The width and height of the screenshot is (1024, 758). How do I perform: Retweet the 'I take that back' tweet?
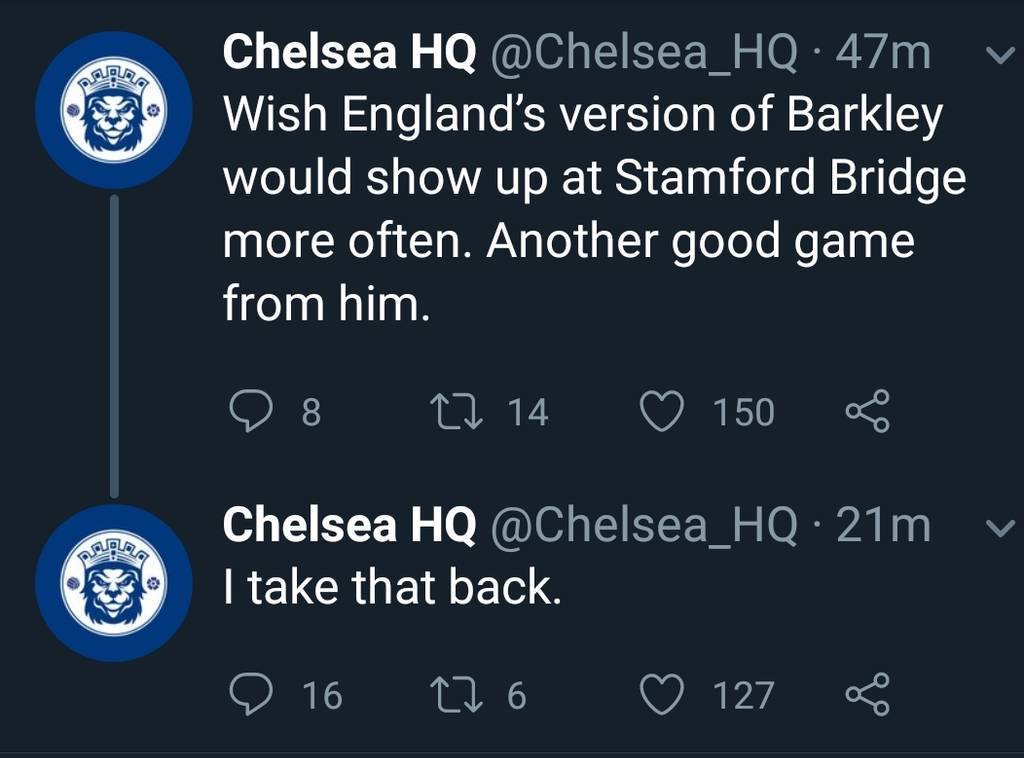pos(458,694)
